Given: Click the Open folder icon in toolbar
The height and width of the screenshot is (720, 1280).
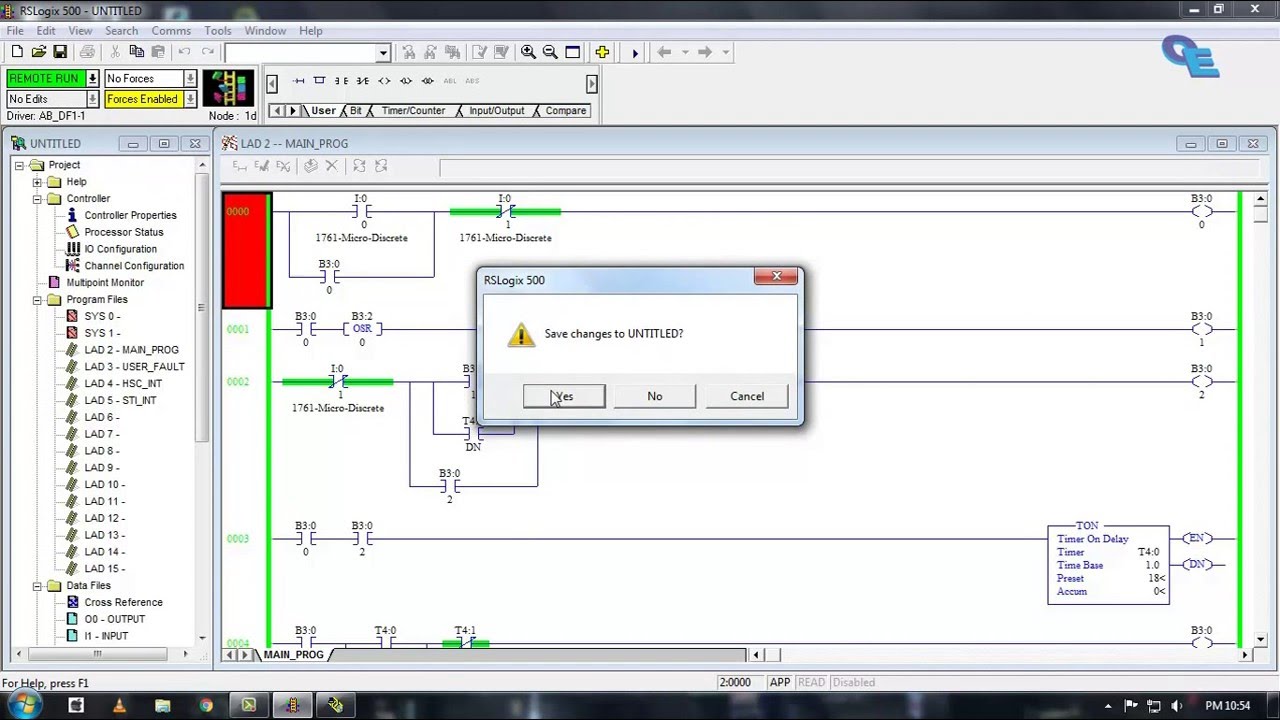Looking at the screenshot, I should pos(38,52).
